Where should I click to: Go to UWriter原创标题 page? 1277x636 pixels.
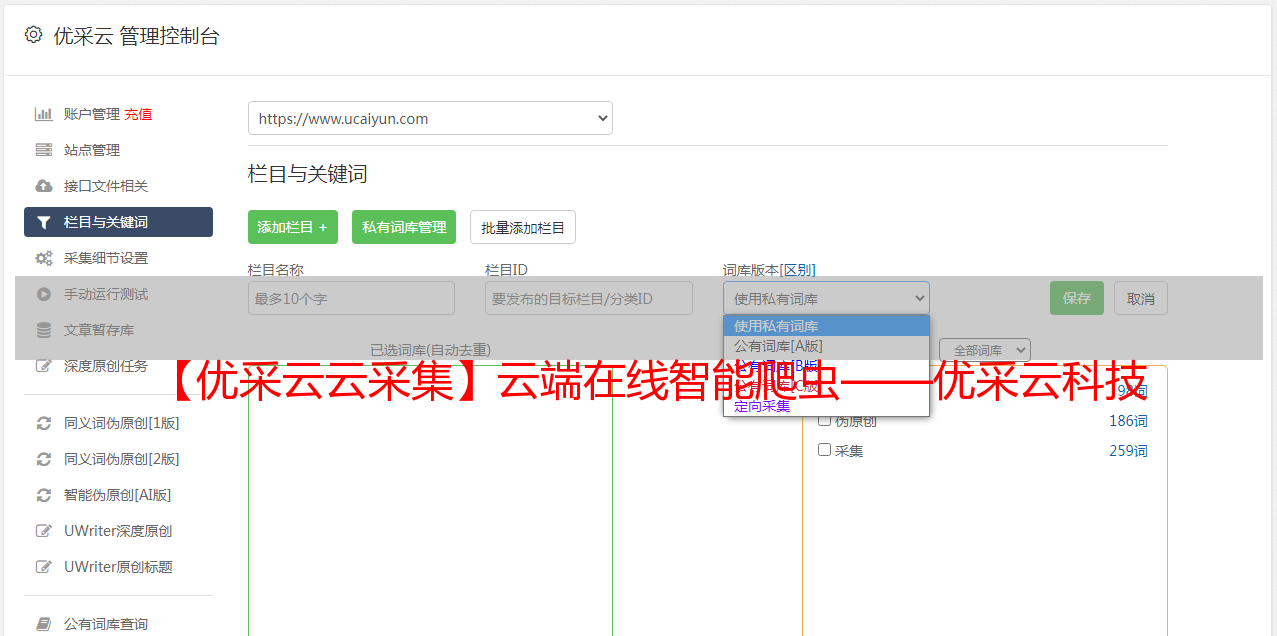(x=118, y=567)
